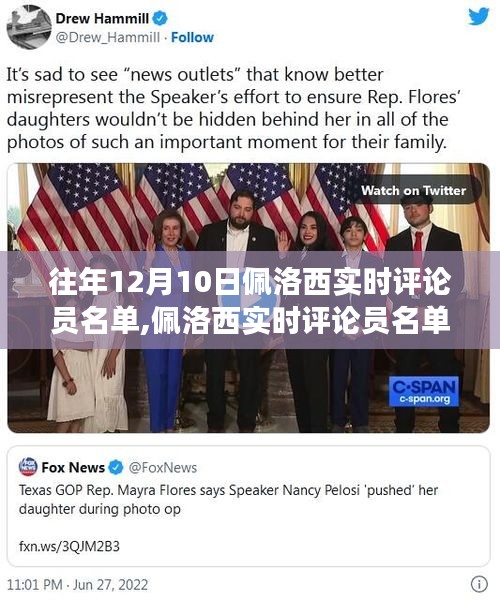This screenshot has height=600, width=500.
Task: Click the C-SPAN logo on the video
Action: coord(424,391)
